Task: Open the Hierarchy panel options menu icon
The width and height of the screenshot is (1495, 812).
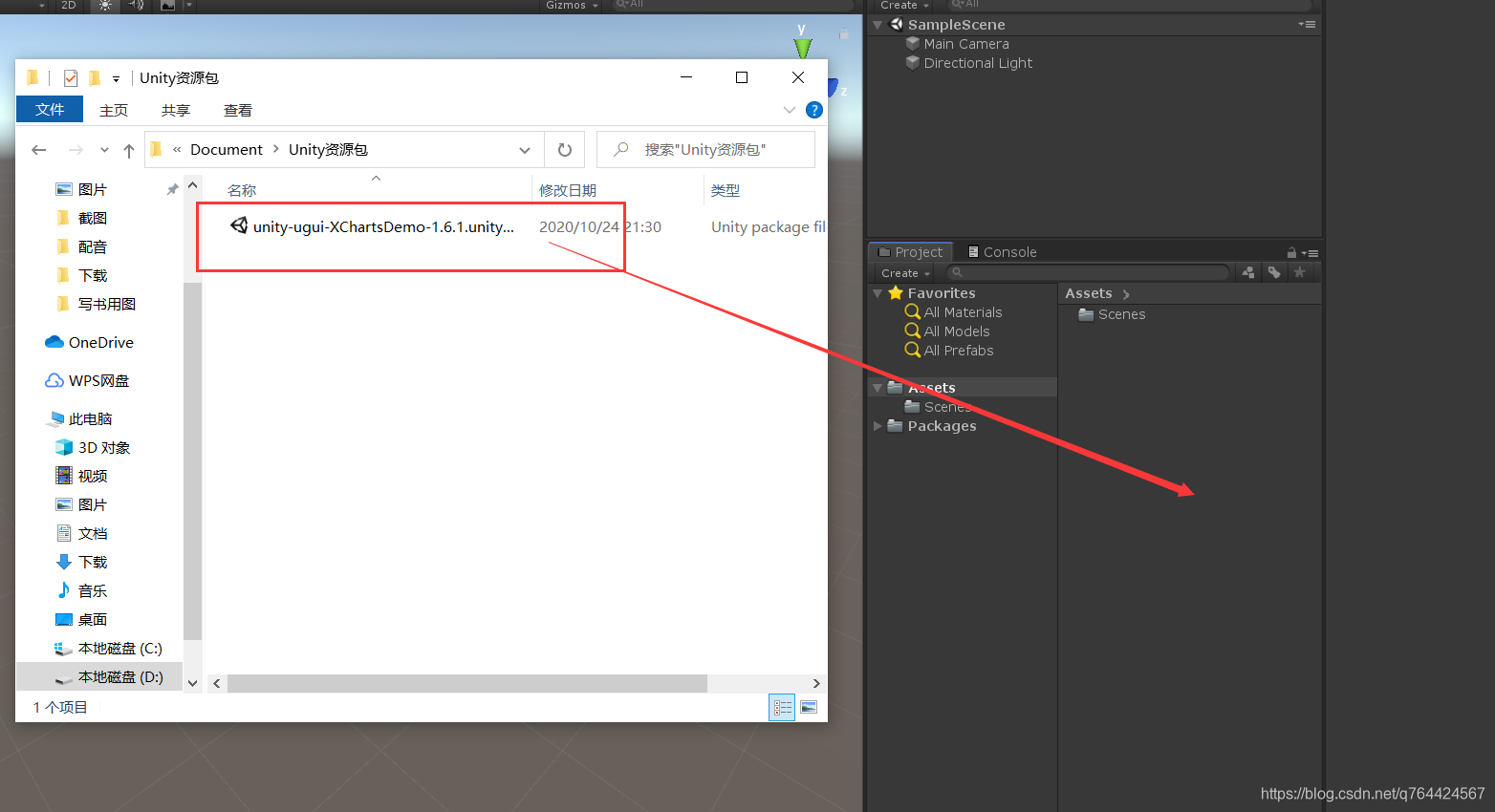Action: coord(1307,25)
